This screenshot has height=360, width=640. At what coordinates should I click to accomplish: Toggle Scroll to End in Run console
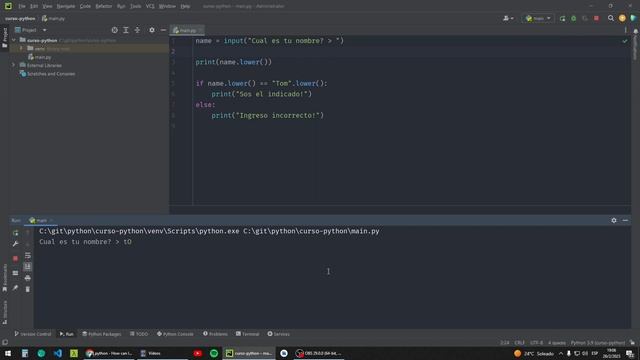click(x=28, y=267)
